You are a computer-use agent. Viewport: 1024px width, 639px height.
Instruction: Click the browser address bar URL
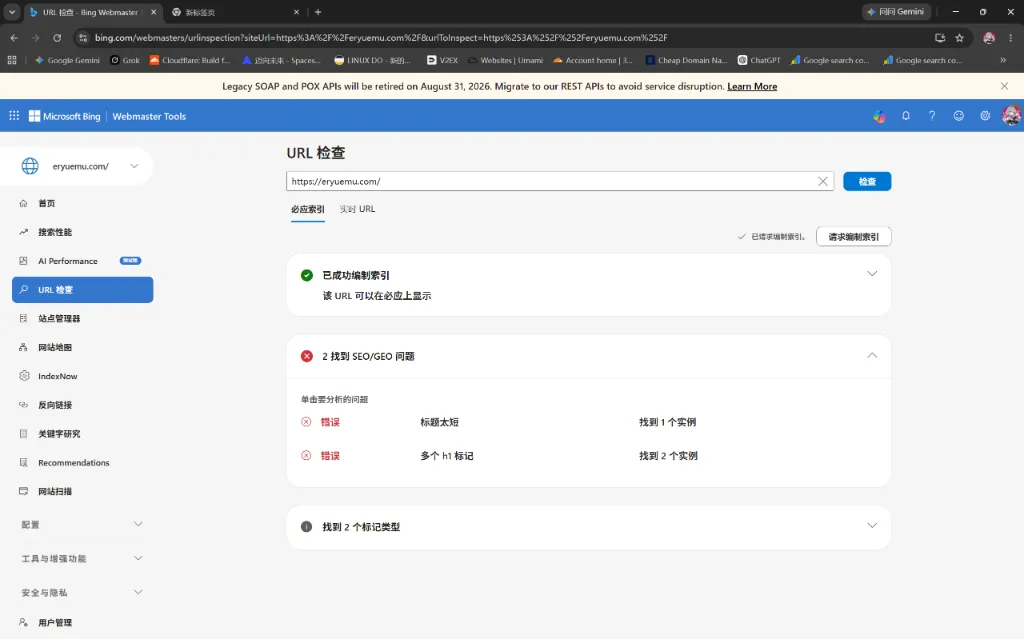point(381,38)
